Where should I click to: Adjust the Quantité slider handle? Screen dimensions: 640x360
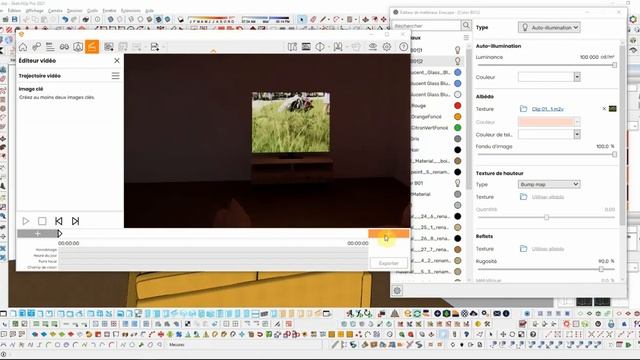(546, 218)
